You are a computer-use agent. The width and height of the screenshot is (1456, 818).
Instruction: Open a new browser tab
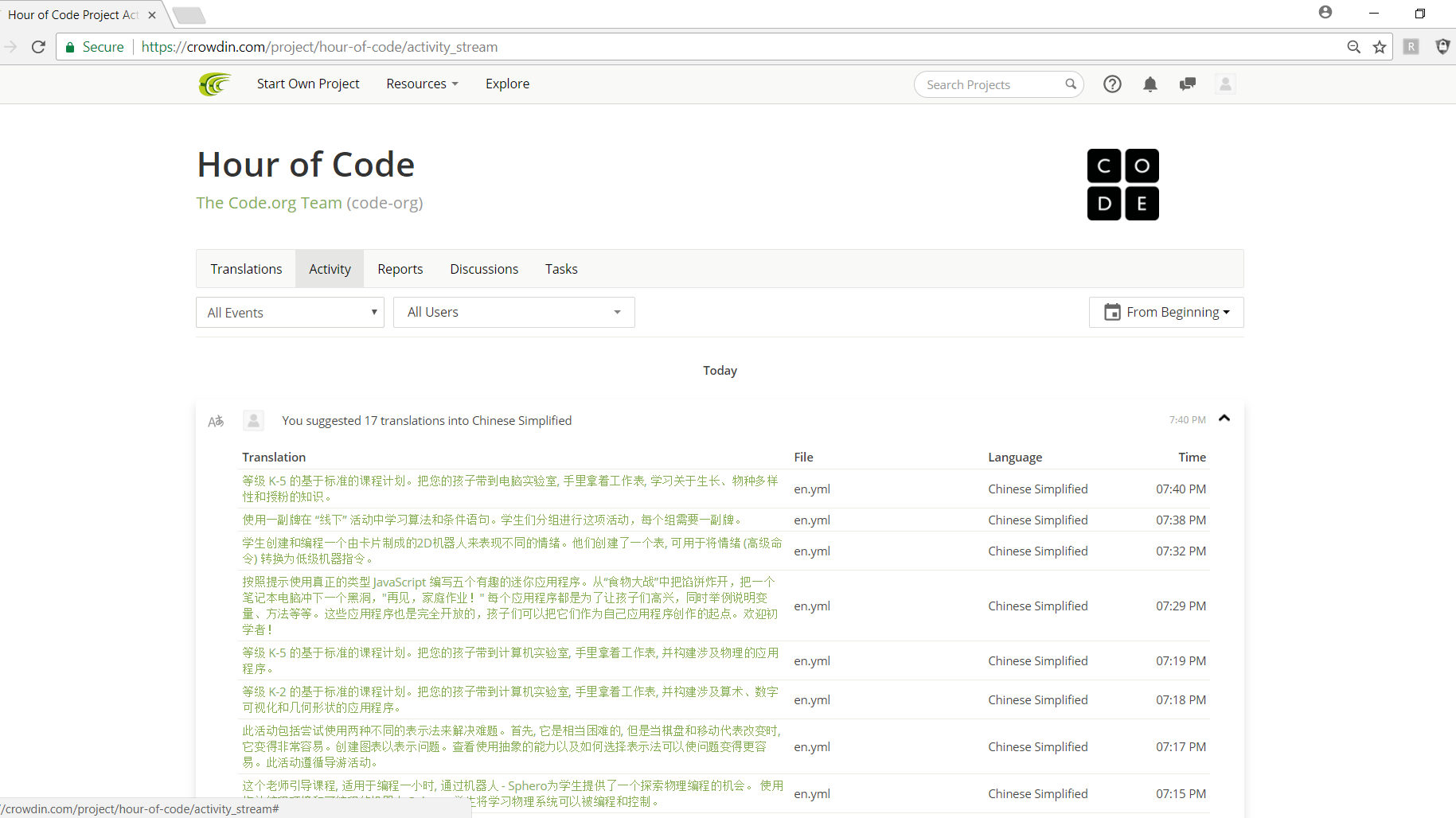(189, 15)
